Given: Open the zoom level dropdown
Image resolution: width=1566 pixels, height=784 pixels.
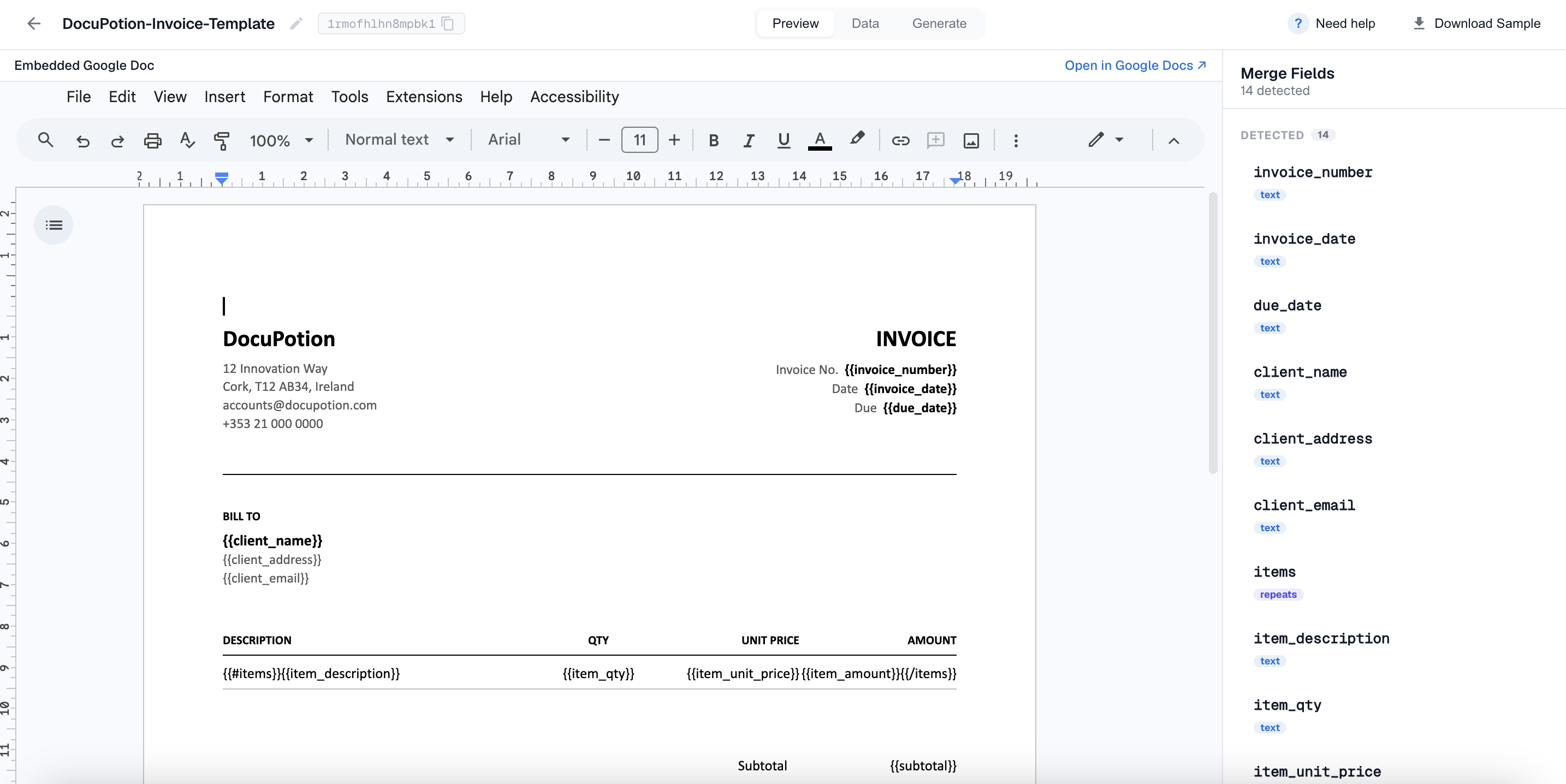Looking at the screenshot, I should [x=281, y=140].
